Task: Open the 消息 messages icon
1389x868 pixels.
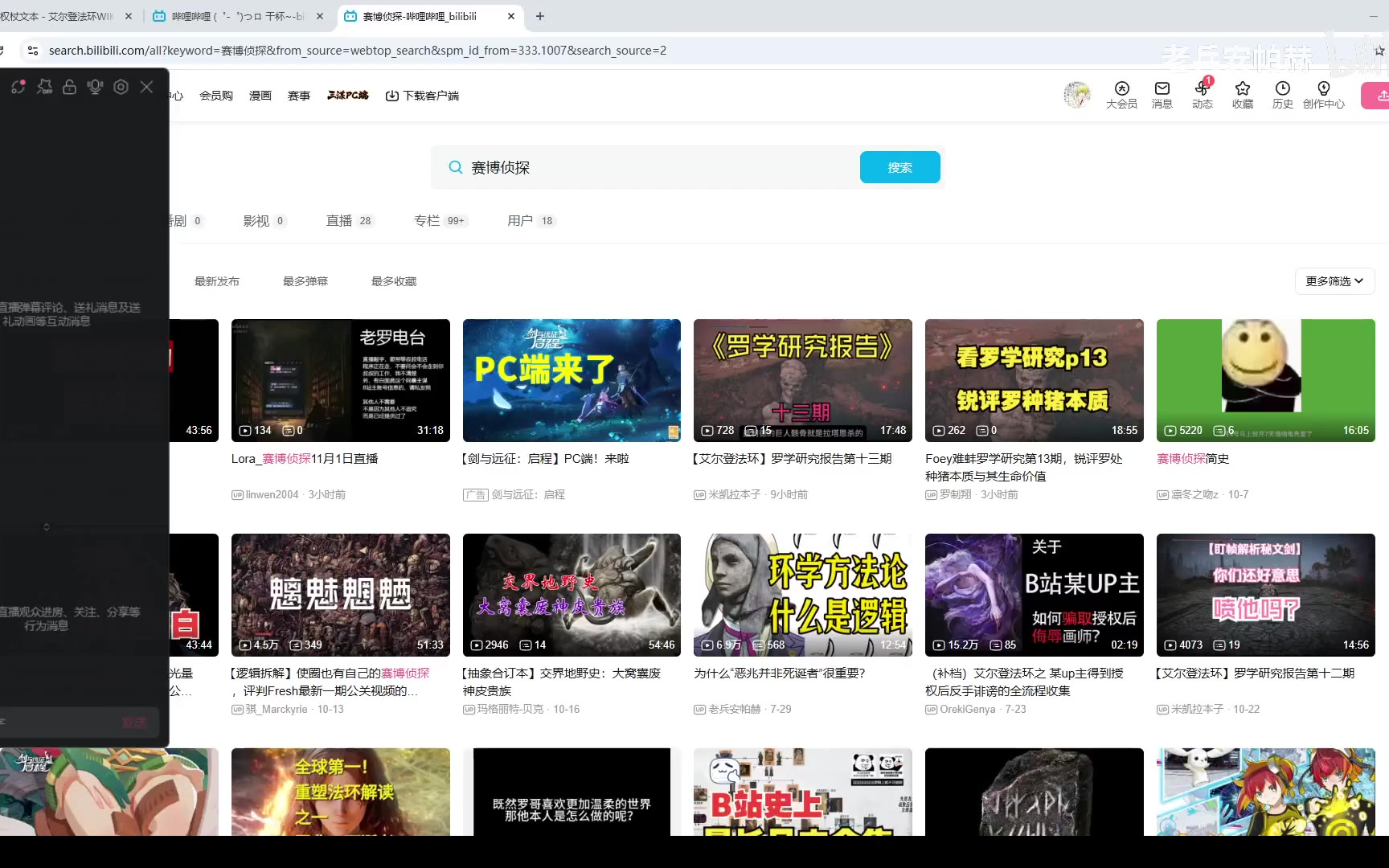Action: (x=1162, y=94)
